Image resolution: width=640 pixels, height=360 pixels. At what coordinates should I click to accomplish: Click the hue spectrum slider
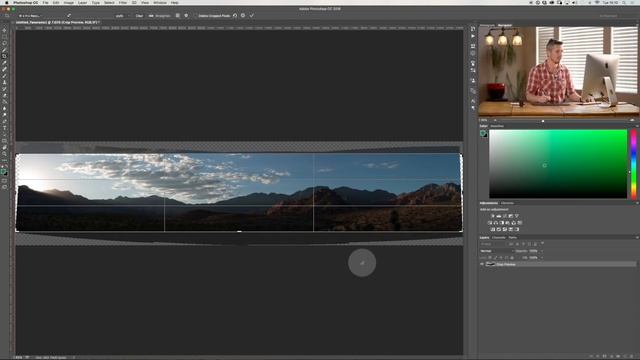click(x=633, y=164)
